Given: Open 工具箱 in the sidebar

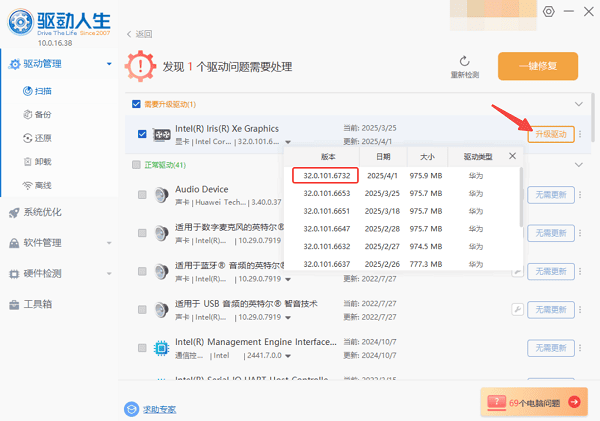Looking at the screenshot, I should 36,304.
